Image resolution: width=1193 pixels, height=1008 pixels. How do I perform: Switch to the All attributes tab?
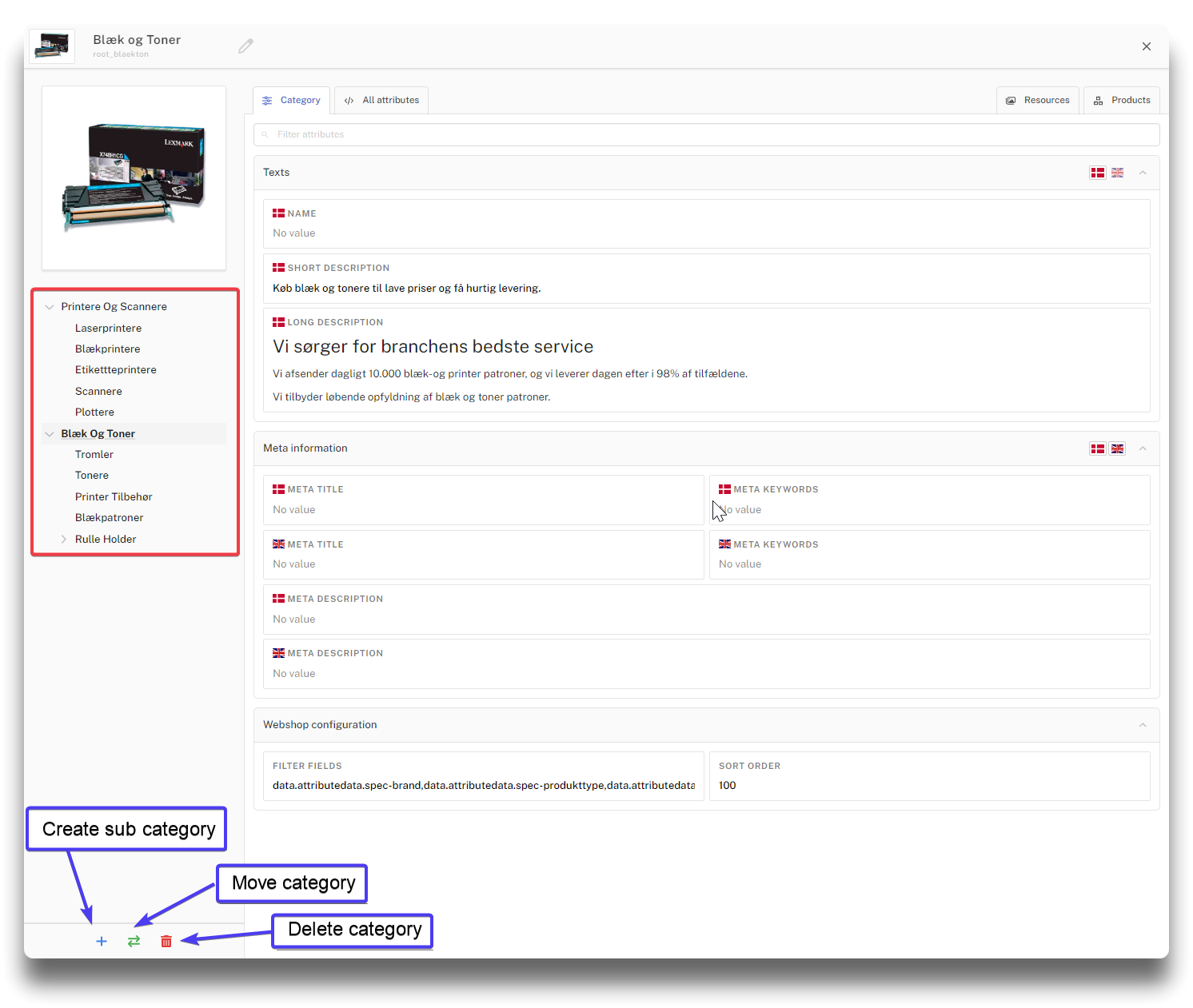coord(381,101)
